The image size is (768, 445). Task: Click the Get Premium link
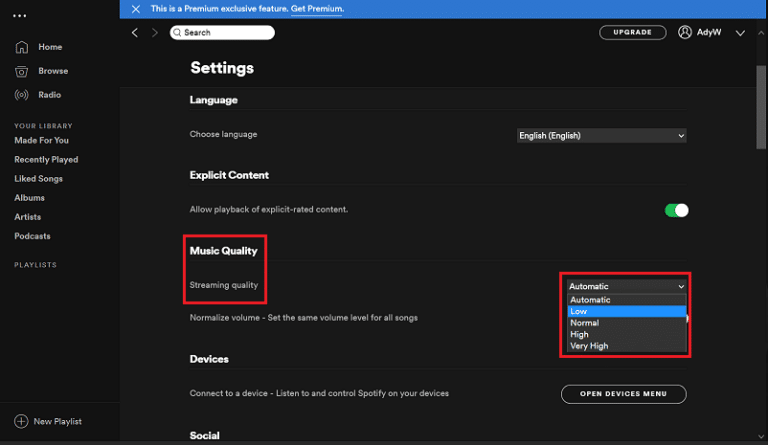click(317, 9)
